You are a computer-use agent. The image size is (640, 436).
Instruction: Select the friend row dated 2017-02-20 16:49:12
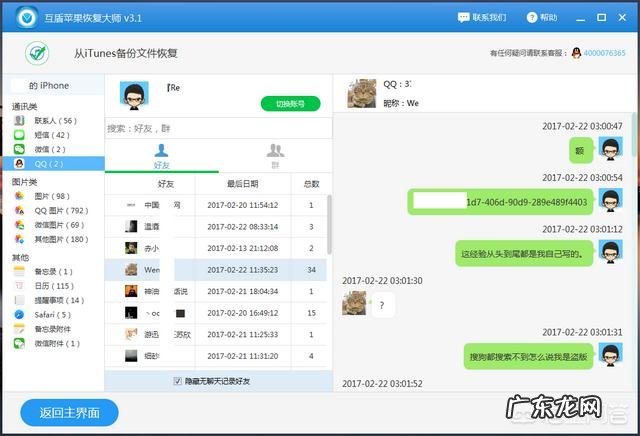[x=216, y=313]
